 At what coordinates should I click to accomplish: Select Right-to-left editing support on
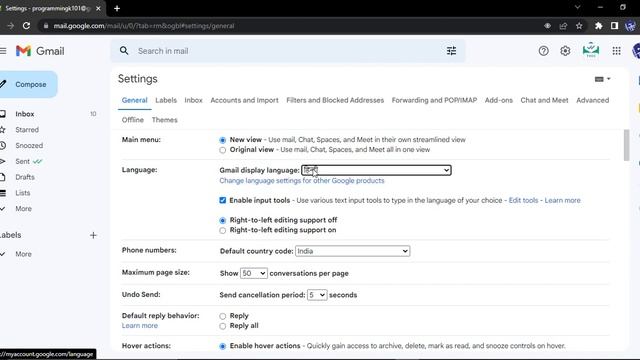click(222, 231)
